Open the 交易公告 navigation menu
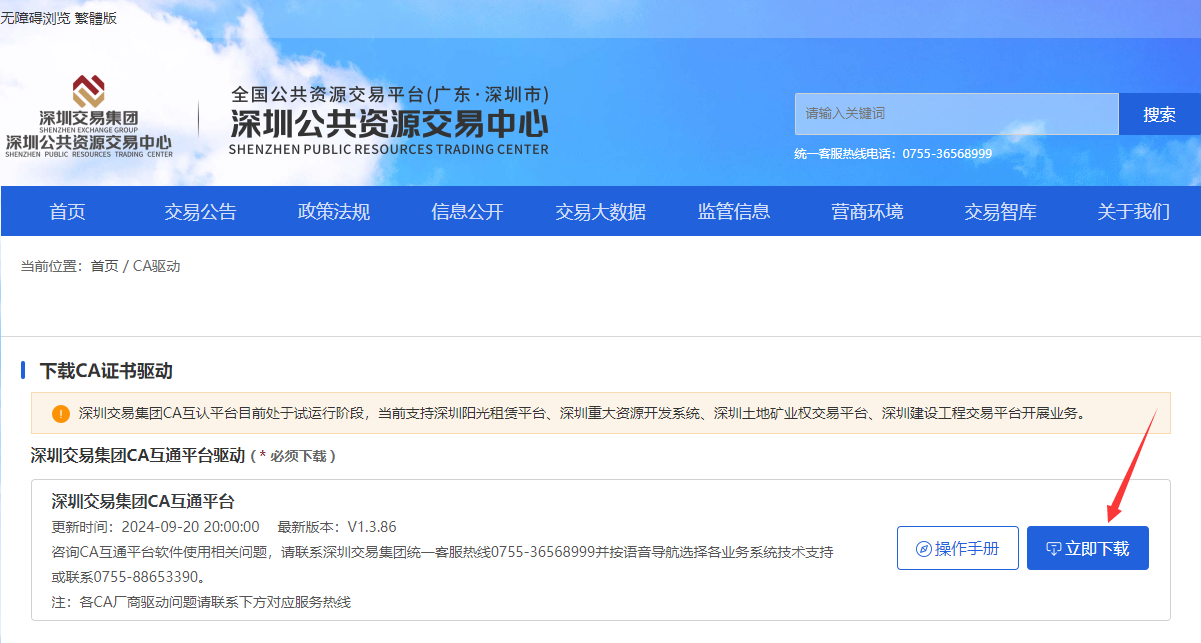1201x643 pixels. 201,211
